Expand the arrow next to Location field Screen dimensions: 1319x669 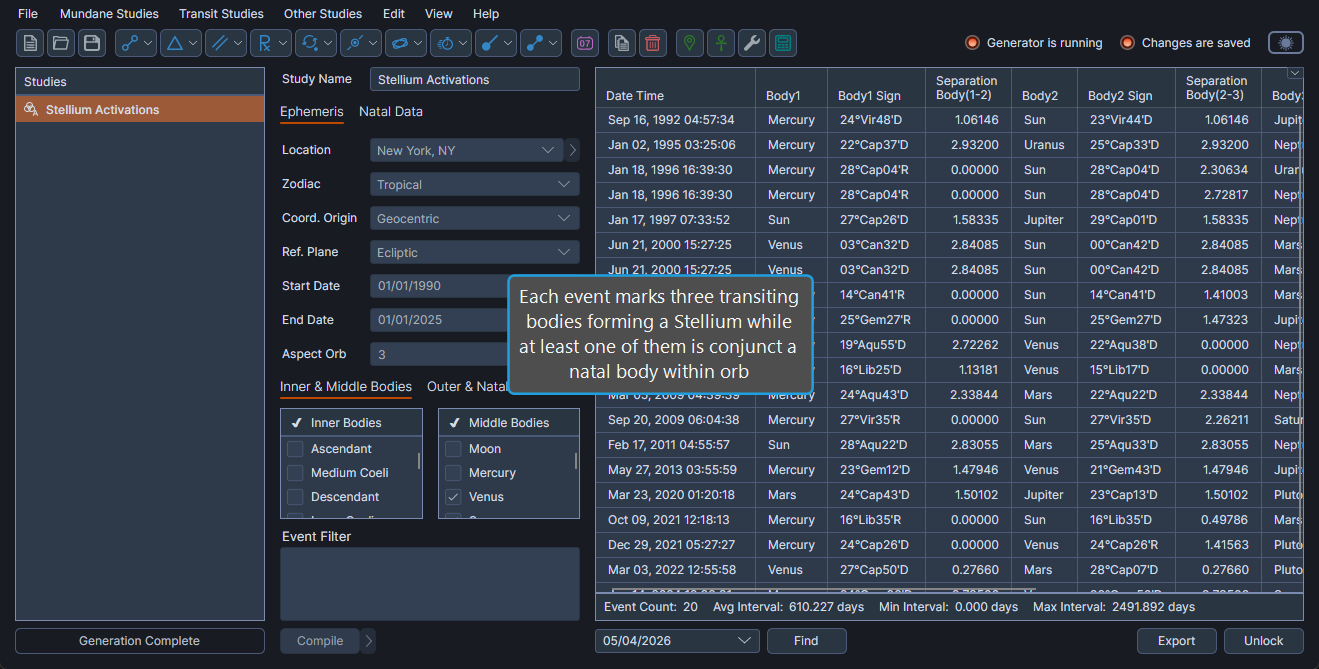[573, 150]
